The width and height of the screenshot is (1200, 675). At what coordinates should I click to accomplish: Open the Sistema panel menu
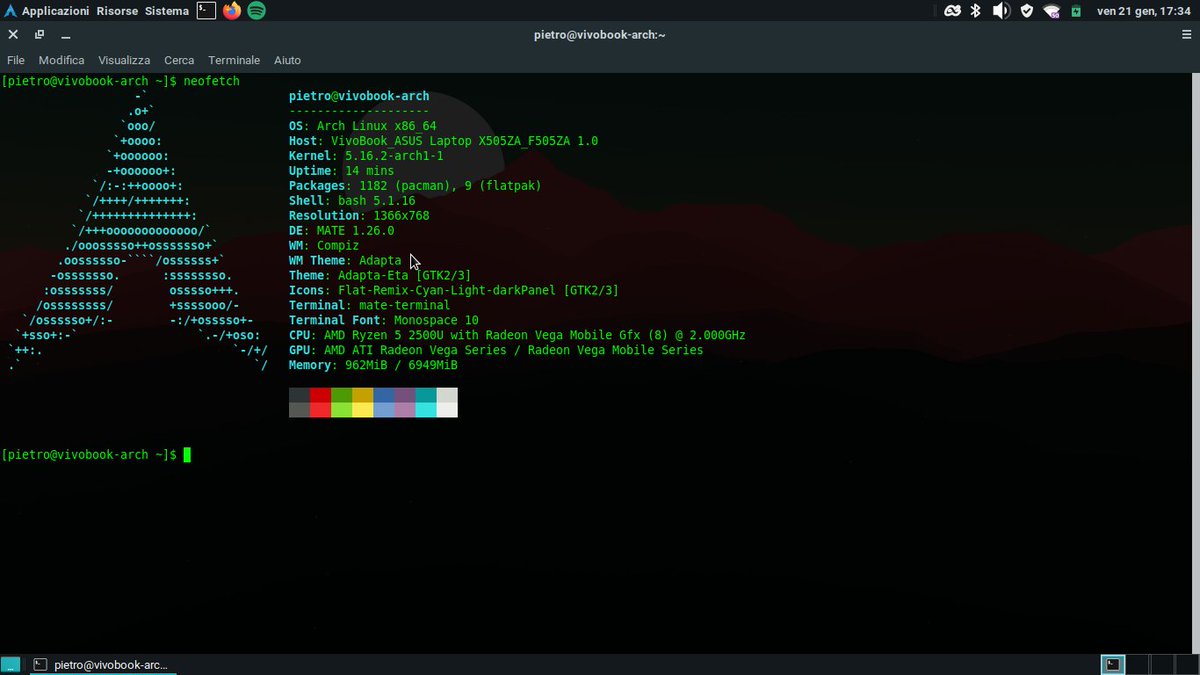pyautogui.click(x=167, y=11)
